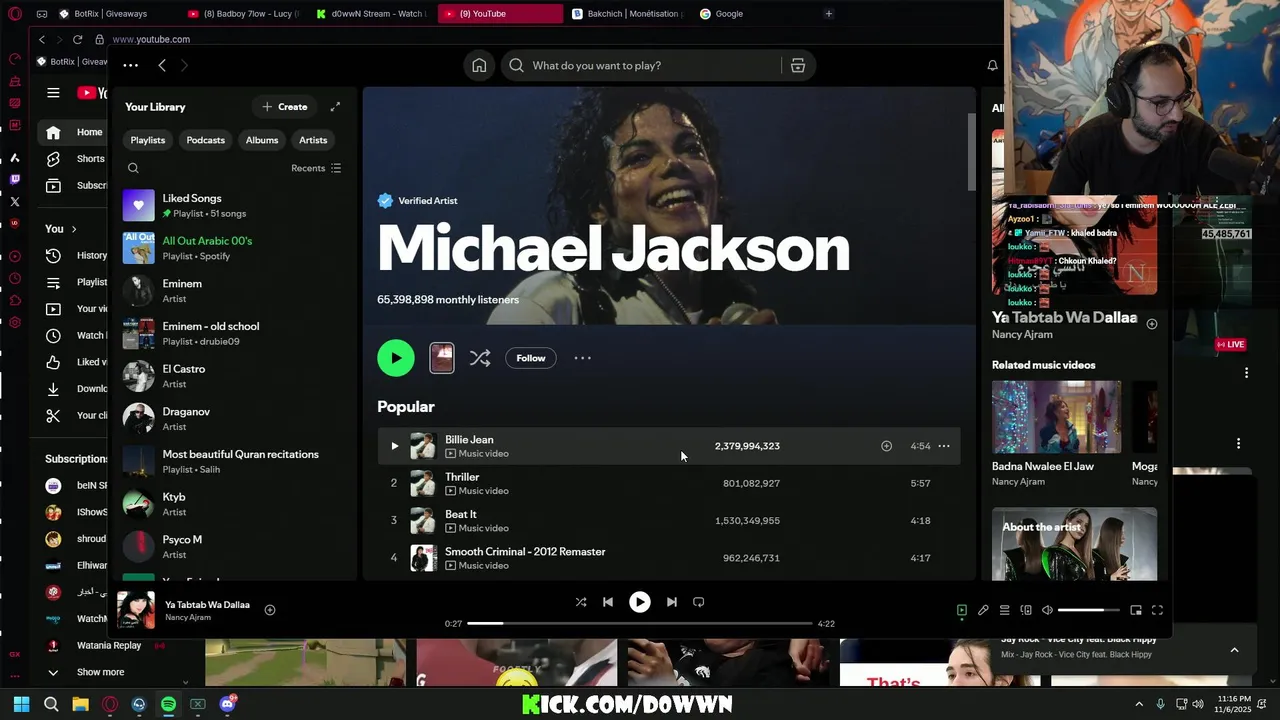The height and width of the screenshot is (720, 1280).
Task: Open Liked Songs playlist
Action: (x=234, y=206)
